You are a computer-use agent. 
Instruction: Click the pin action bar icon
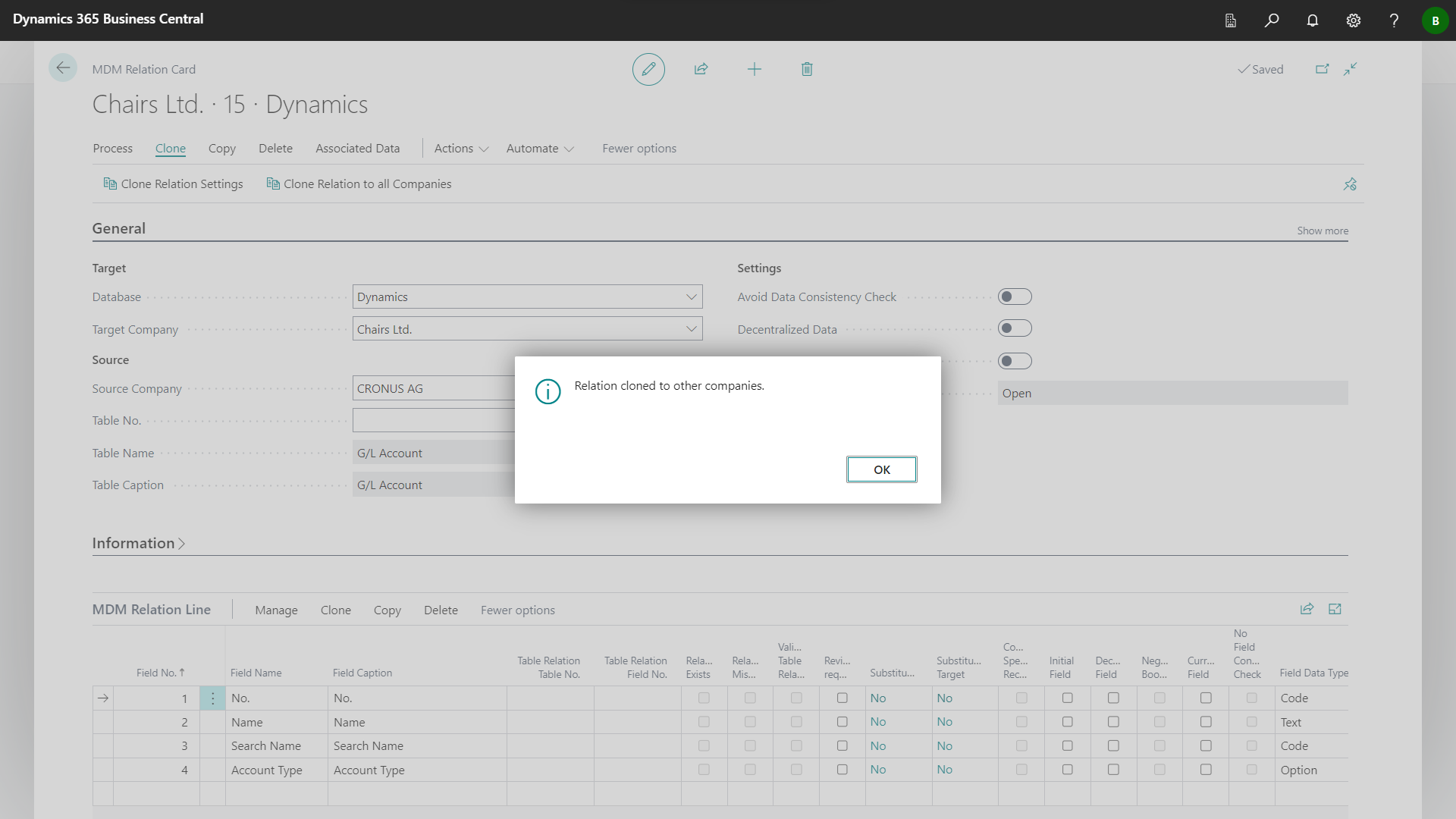click(x=1350, y=184)
